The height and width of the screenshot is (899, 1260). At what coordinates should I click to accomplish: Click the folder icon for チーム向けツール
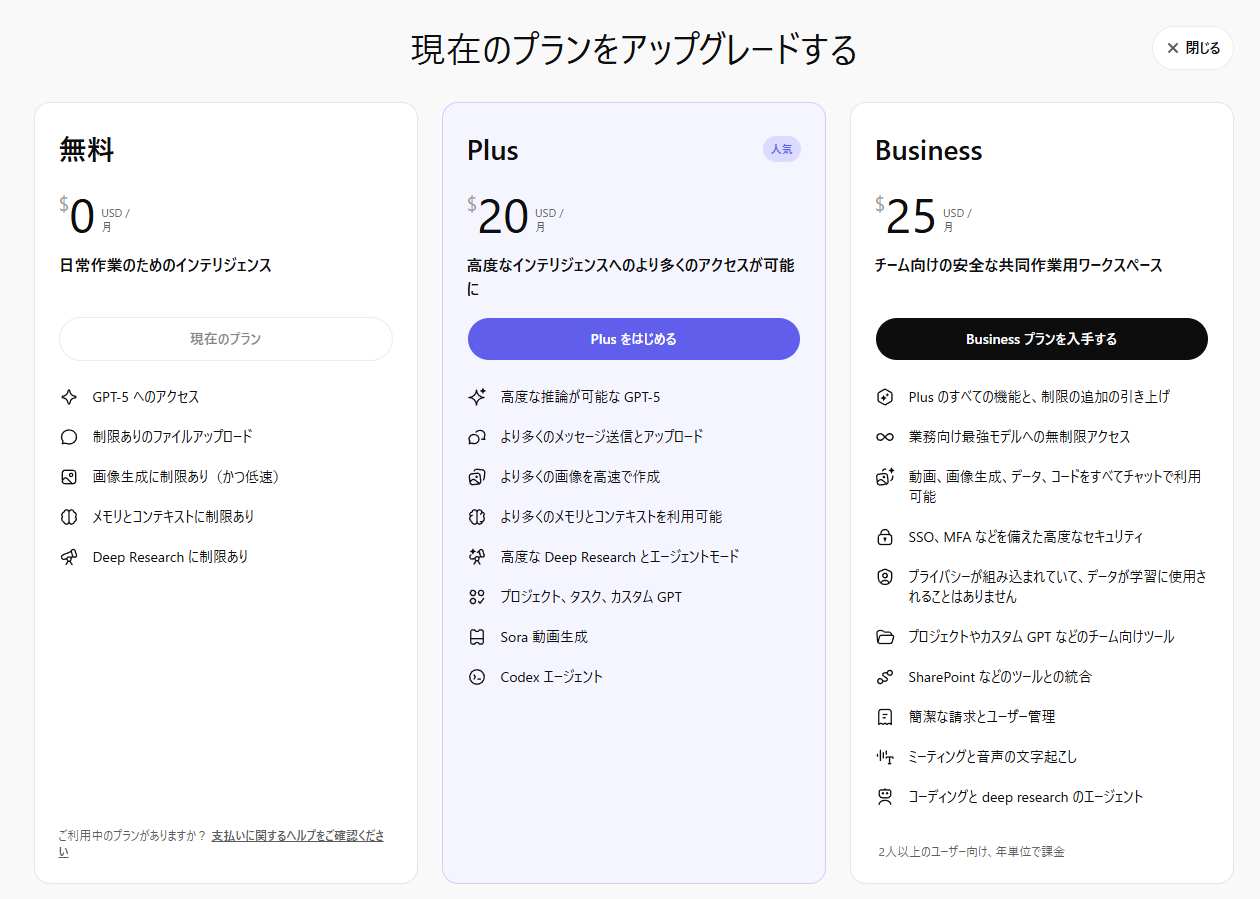[885, 637]
